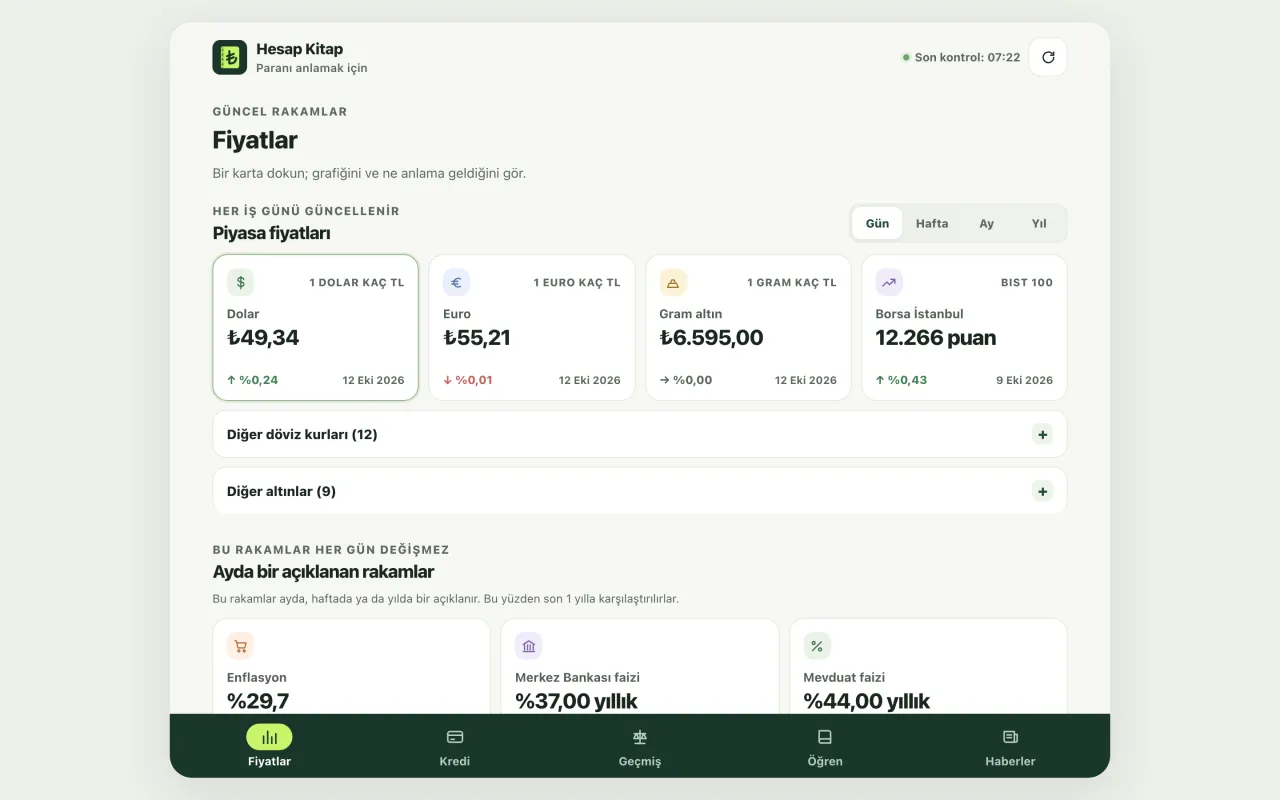The width and height of the screenshot is (1280, 800).
Task: Click the 1 DOLAR KAÇ TL label
Action: [357, 282]
